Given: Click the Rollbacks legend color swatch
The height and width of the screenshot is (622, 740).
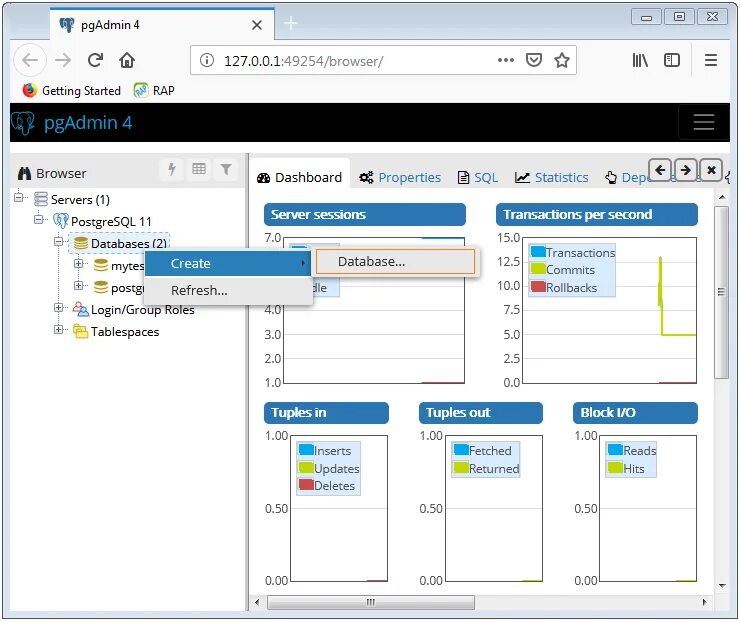Looking at the screenshot, I should click(x=538, y=286).
